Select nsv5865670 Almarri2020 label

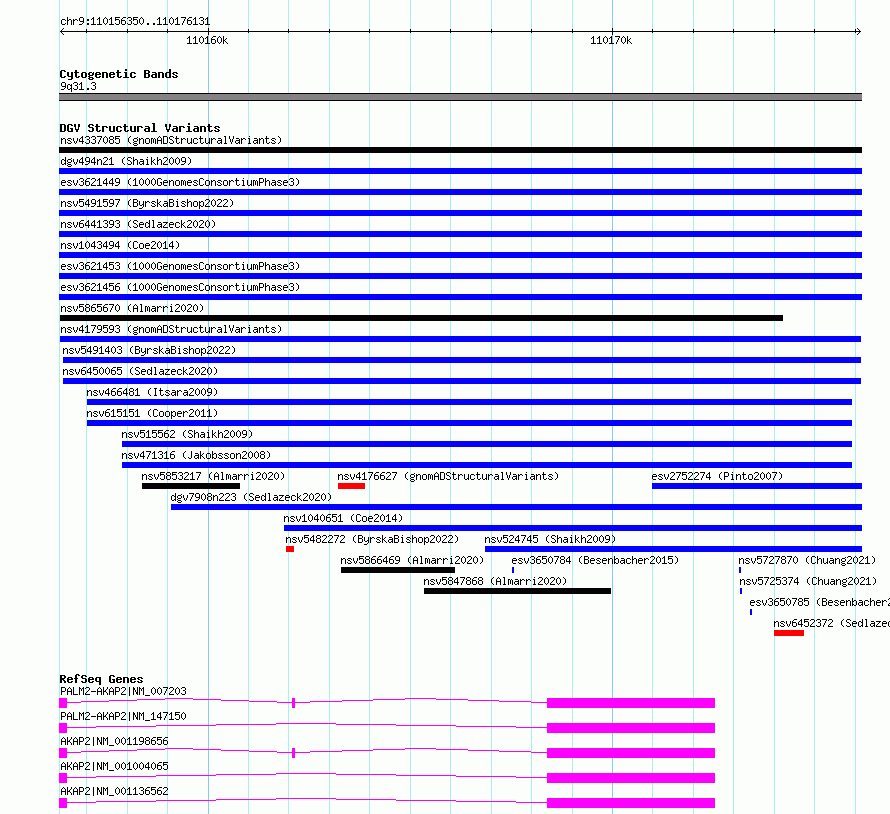132,308
